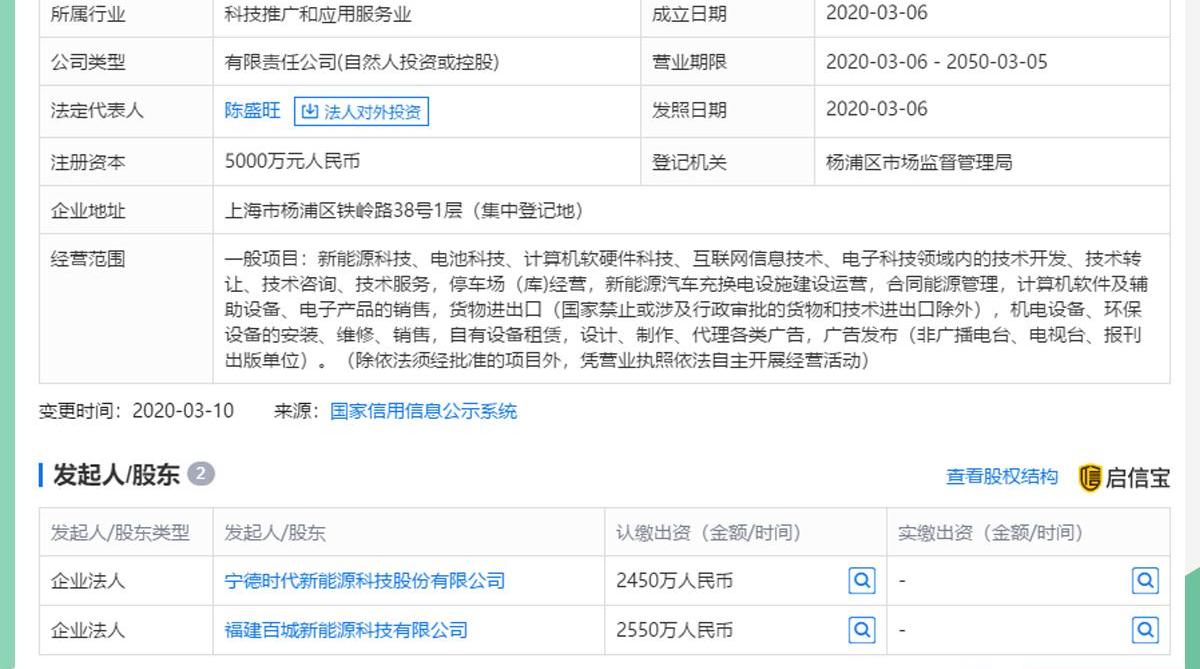Open 国家信用信息公示系统 source link

pyautogui.click(x=424, y=411)
